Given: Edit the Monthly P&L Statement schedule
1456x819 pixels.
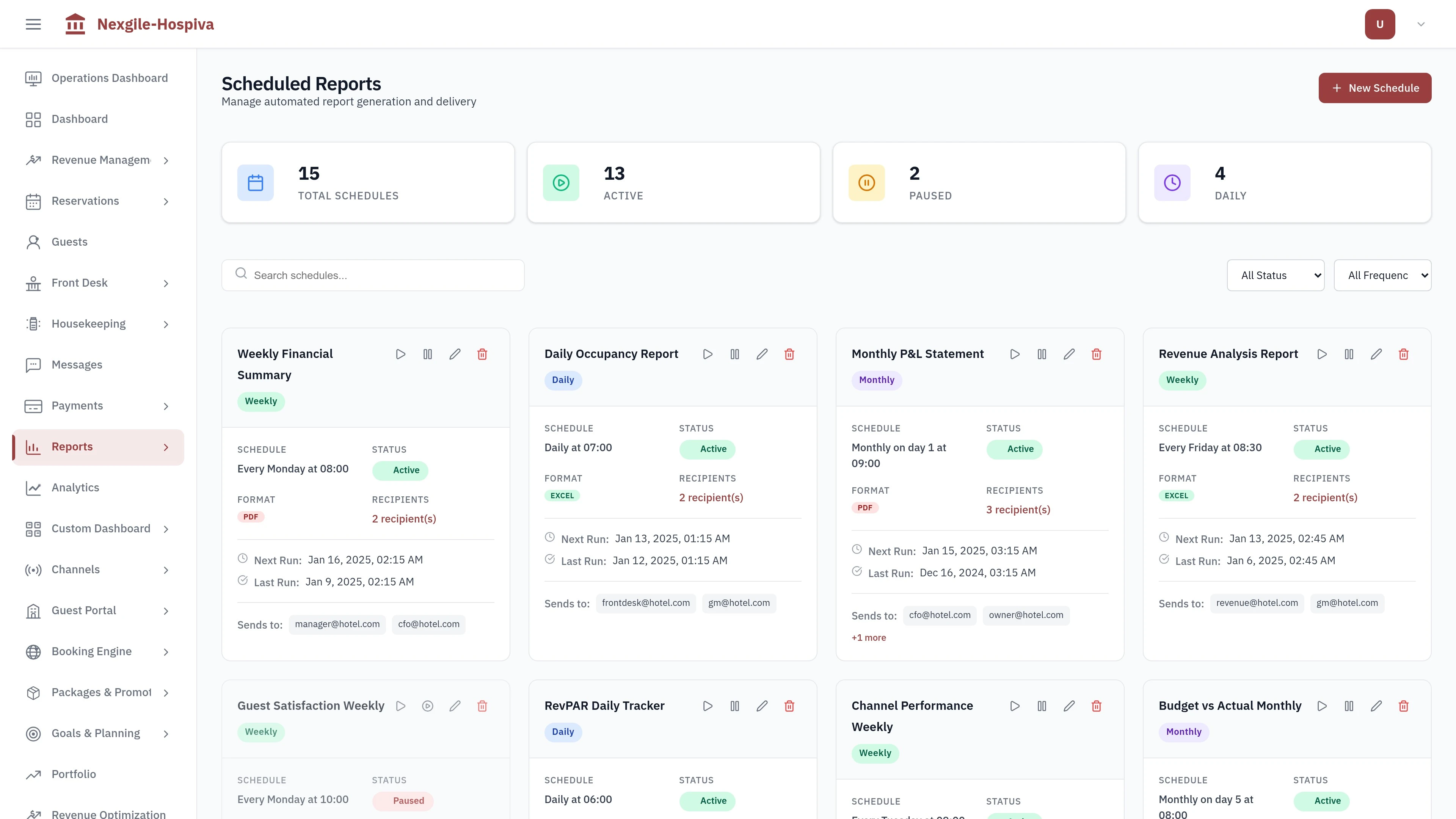Looking at the screenshot, I should 1069,354.
